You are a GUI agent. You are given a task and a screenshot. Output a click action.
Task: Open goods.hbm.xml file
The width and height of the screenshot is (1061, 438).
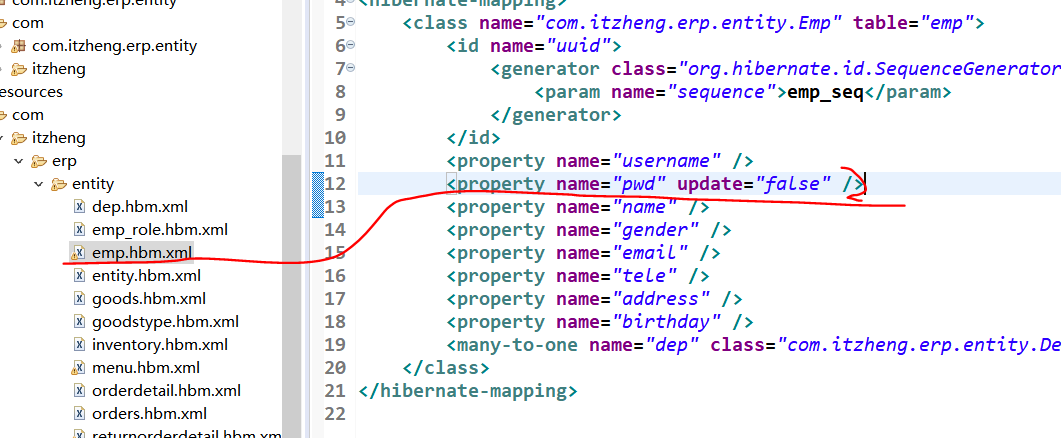tap(149, 299)
